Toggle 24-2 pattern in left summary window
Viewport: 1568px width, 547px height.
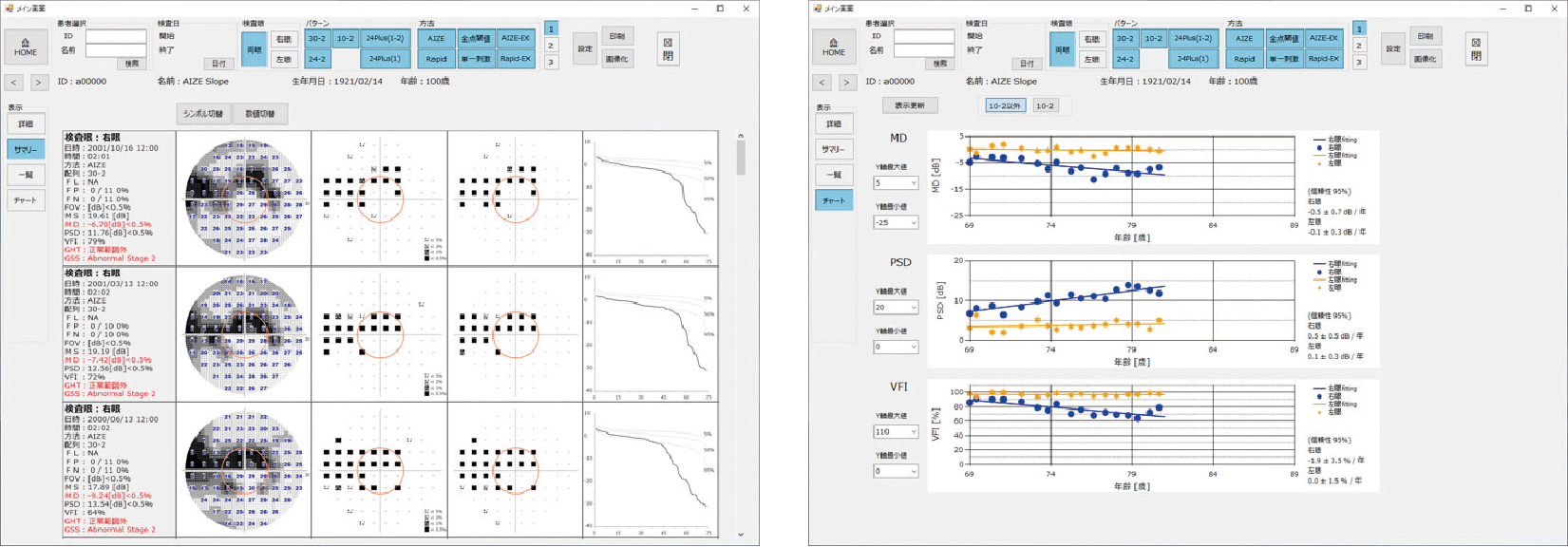coord(317,59)
